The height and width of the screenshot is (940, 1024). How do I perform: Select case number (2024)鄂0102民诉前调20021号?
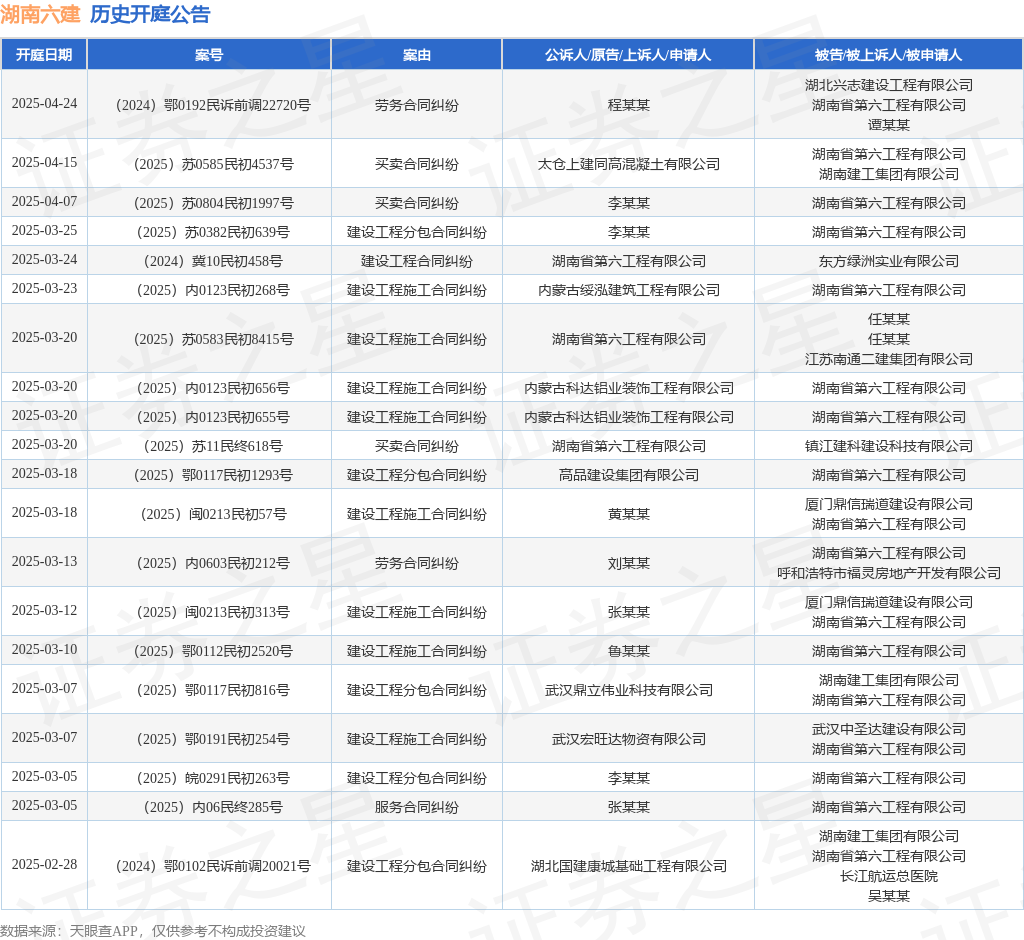(x=213, y=866)
